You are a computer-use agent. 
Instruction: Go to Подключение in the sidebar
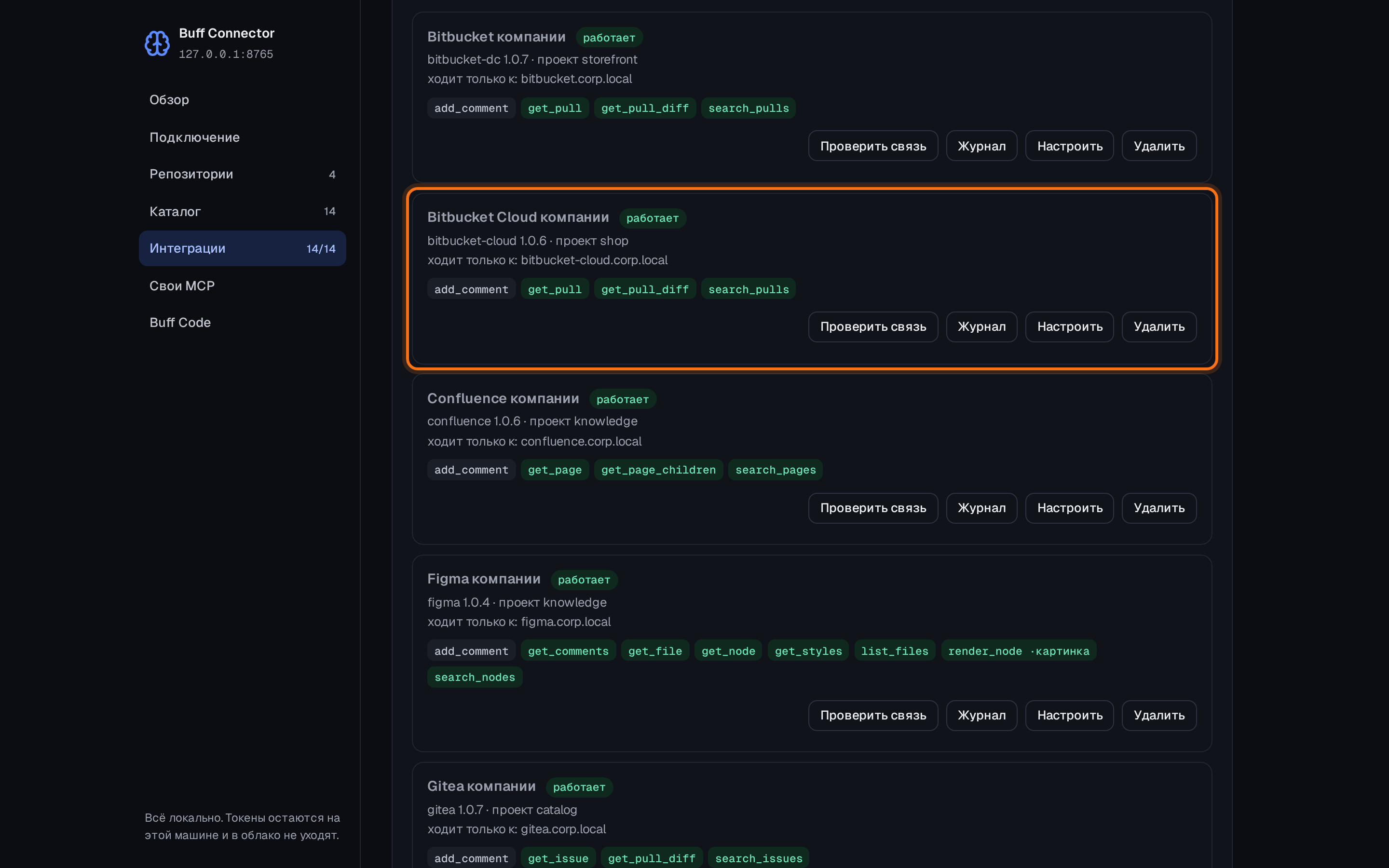242,137
